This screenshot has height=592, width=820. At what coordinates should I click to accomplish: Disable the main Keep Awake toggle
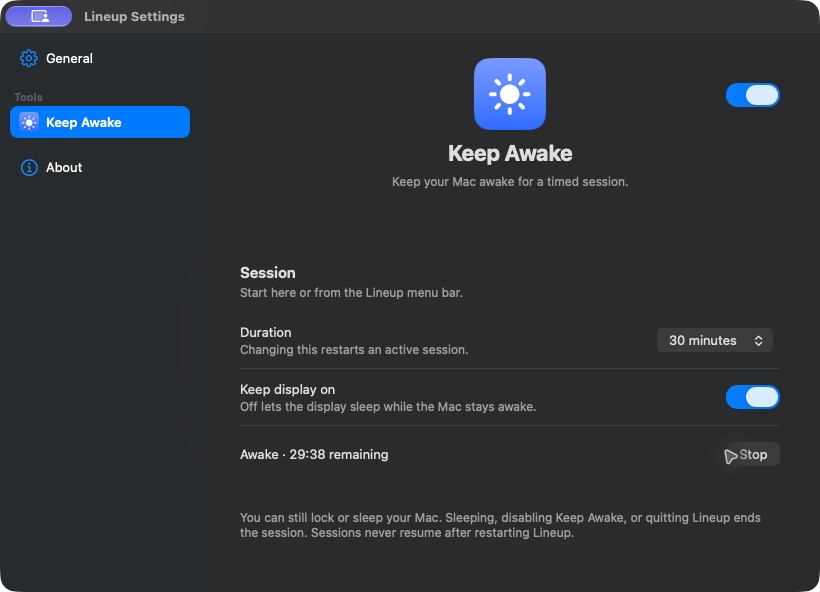pos(753,95)
